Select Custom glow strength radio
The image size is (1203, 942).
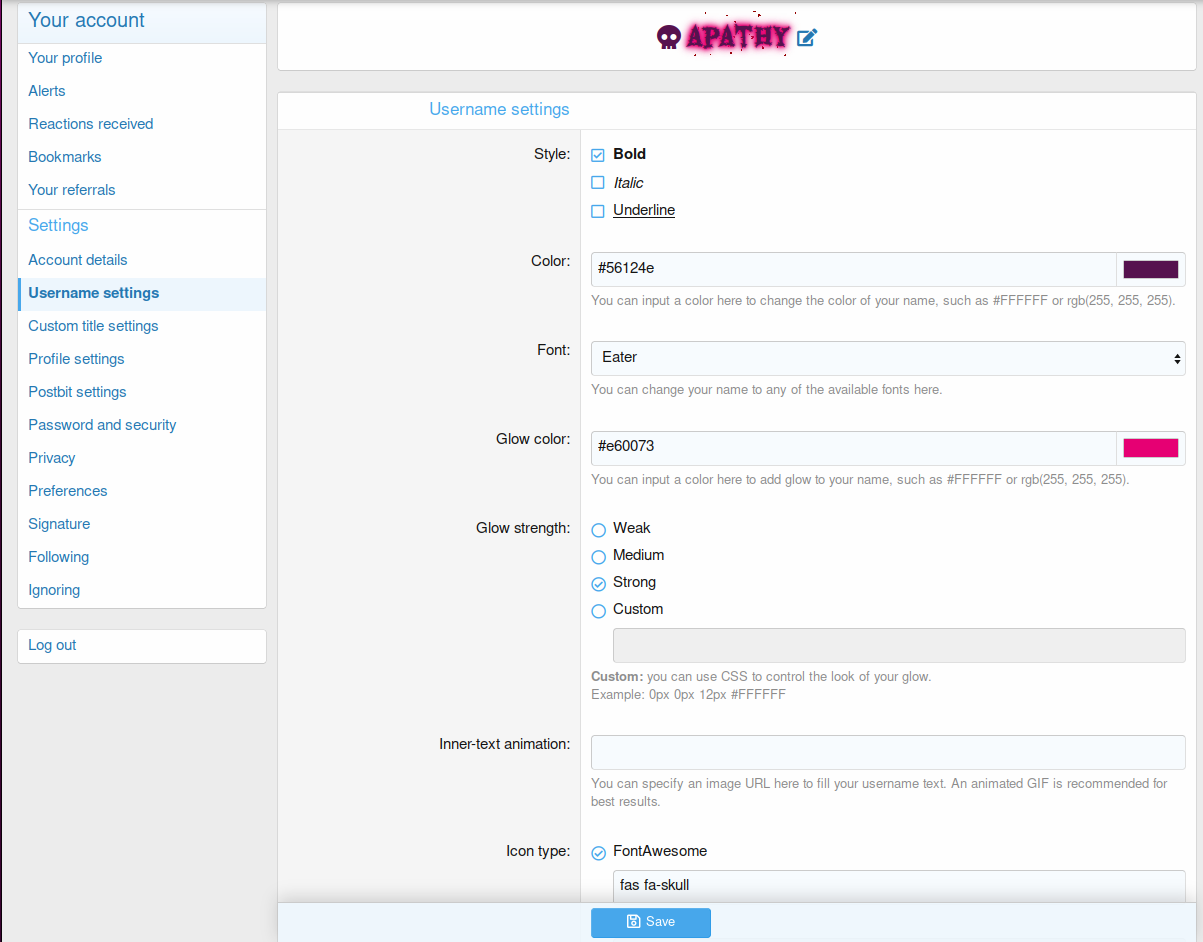[x=599, y=611]
